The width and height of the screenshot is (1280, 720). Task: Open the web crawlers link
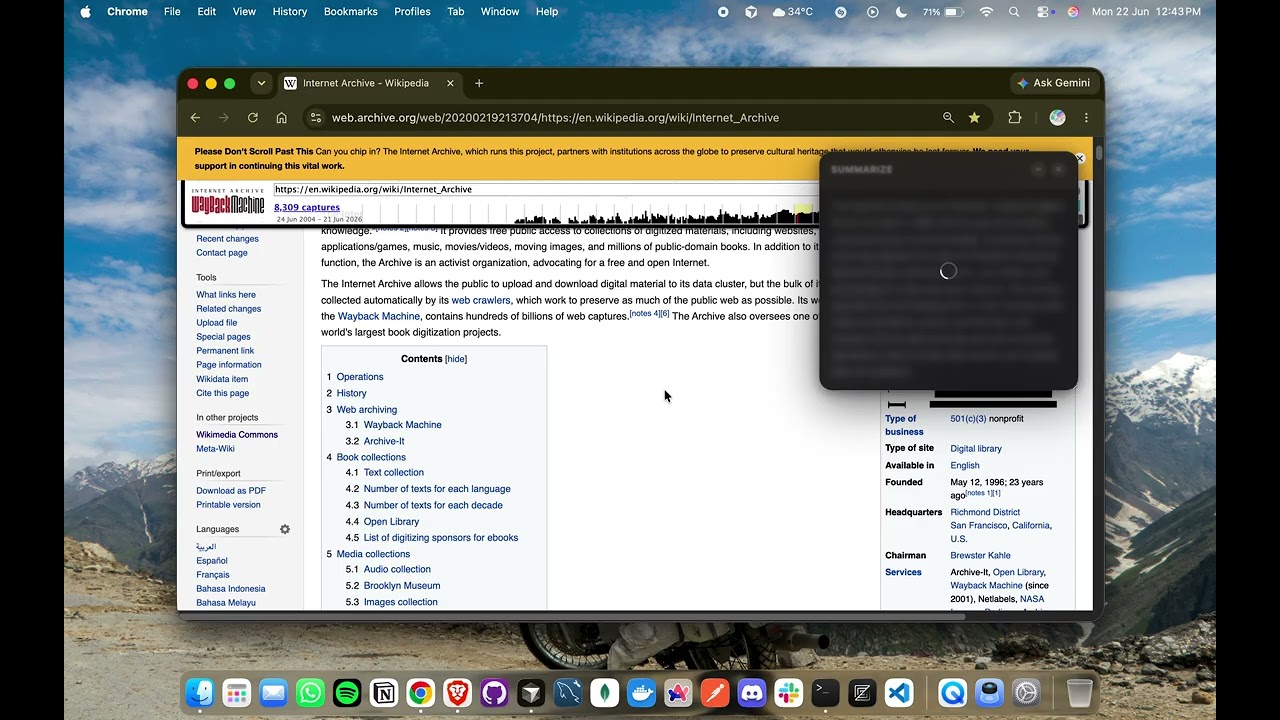481,300
